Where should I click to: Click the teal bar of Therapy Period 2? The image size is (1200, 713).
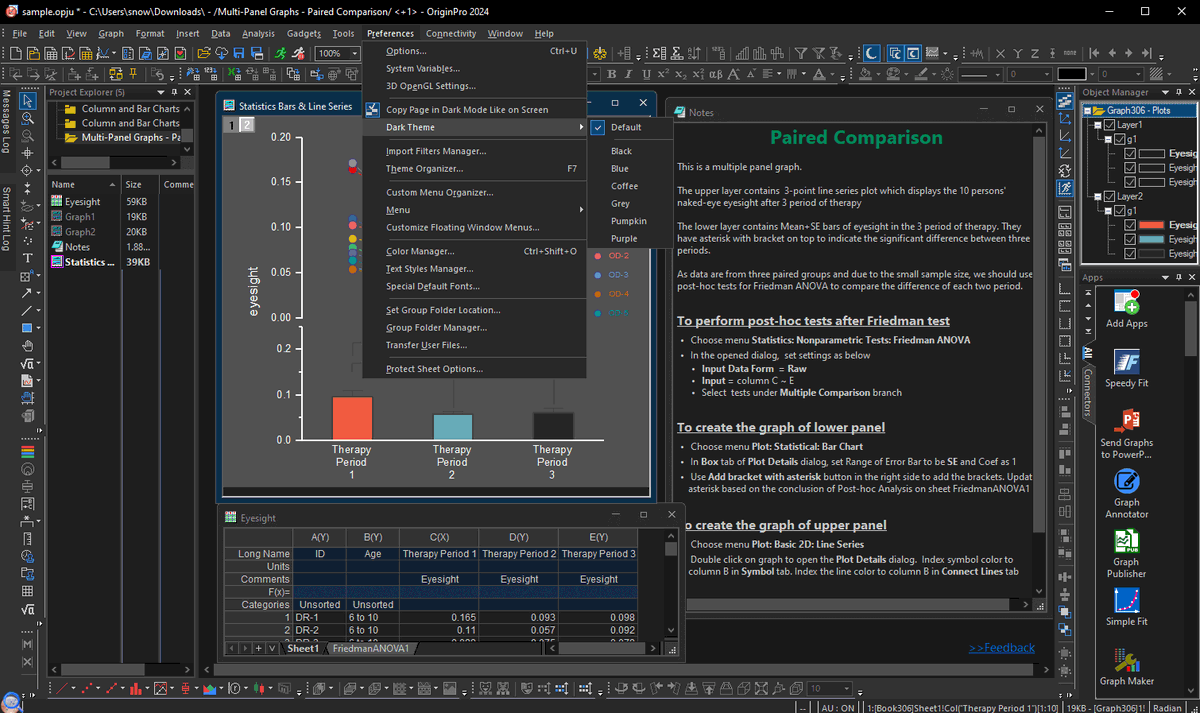pos(452,427)
